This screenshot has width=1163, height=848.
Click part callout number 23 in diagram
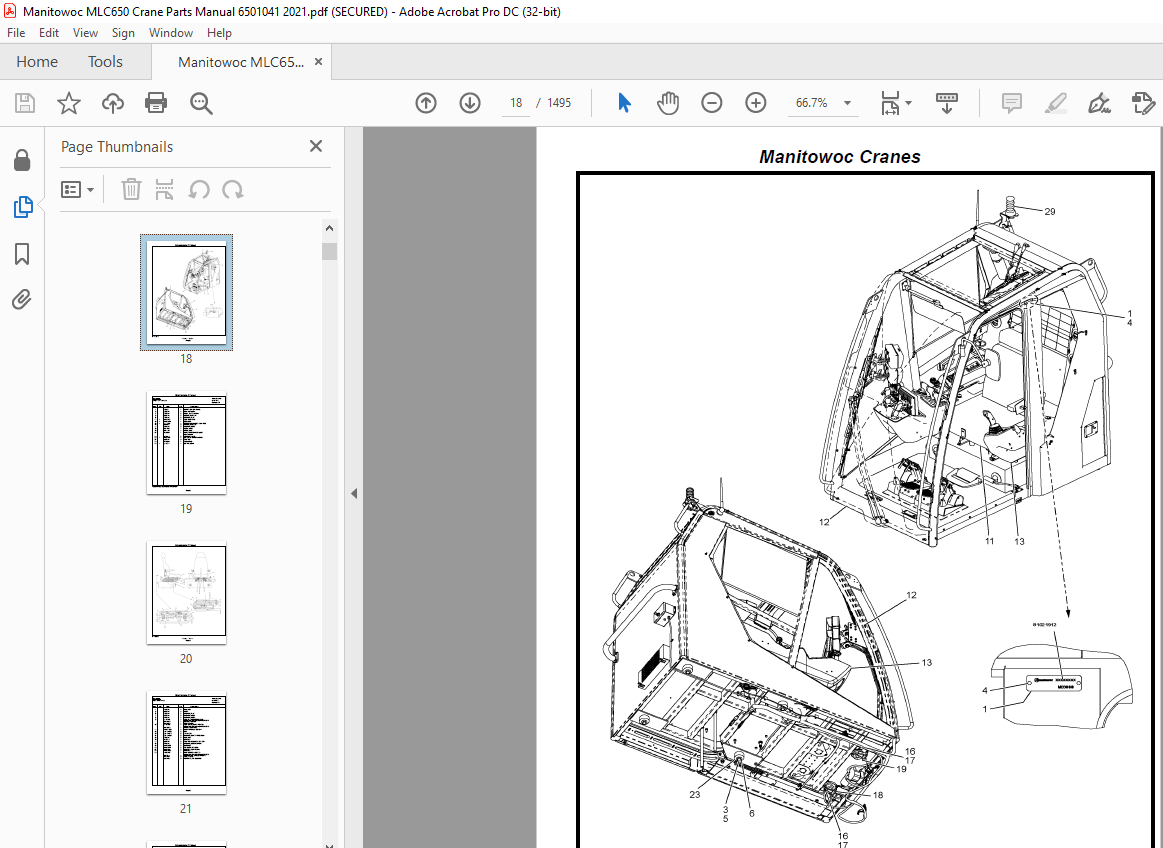click(694, 795)
